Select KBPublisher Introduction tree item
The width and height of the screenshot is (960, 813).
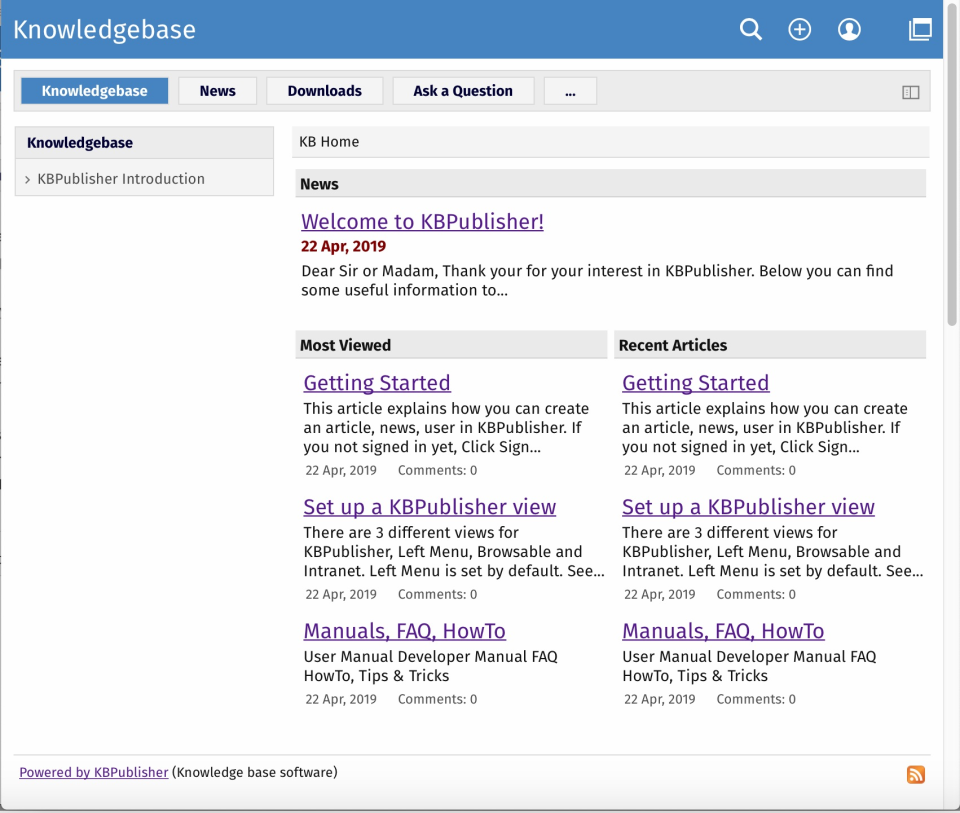(x=121, y=179)
